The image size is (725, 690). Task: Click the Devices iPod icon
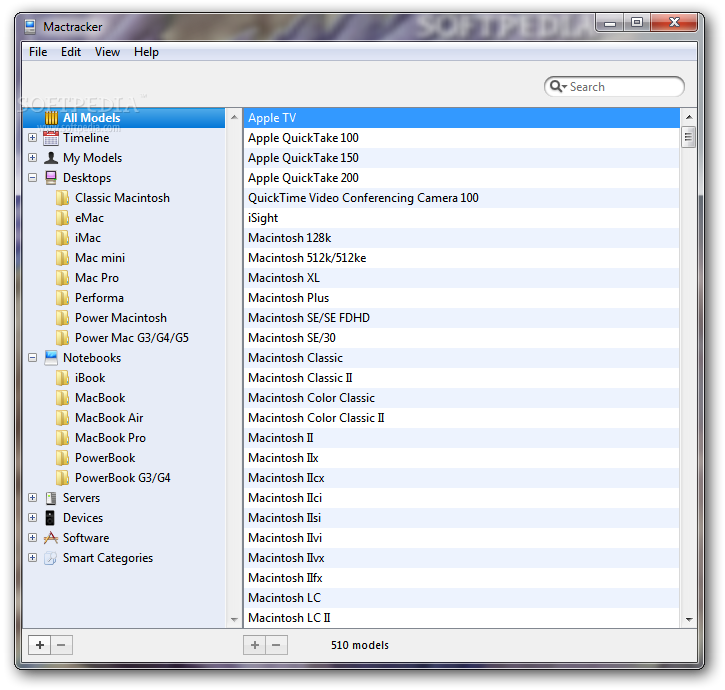point(50,518)
